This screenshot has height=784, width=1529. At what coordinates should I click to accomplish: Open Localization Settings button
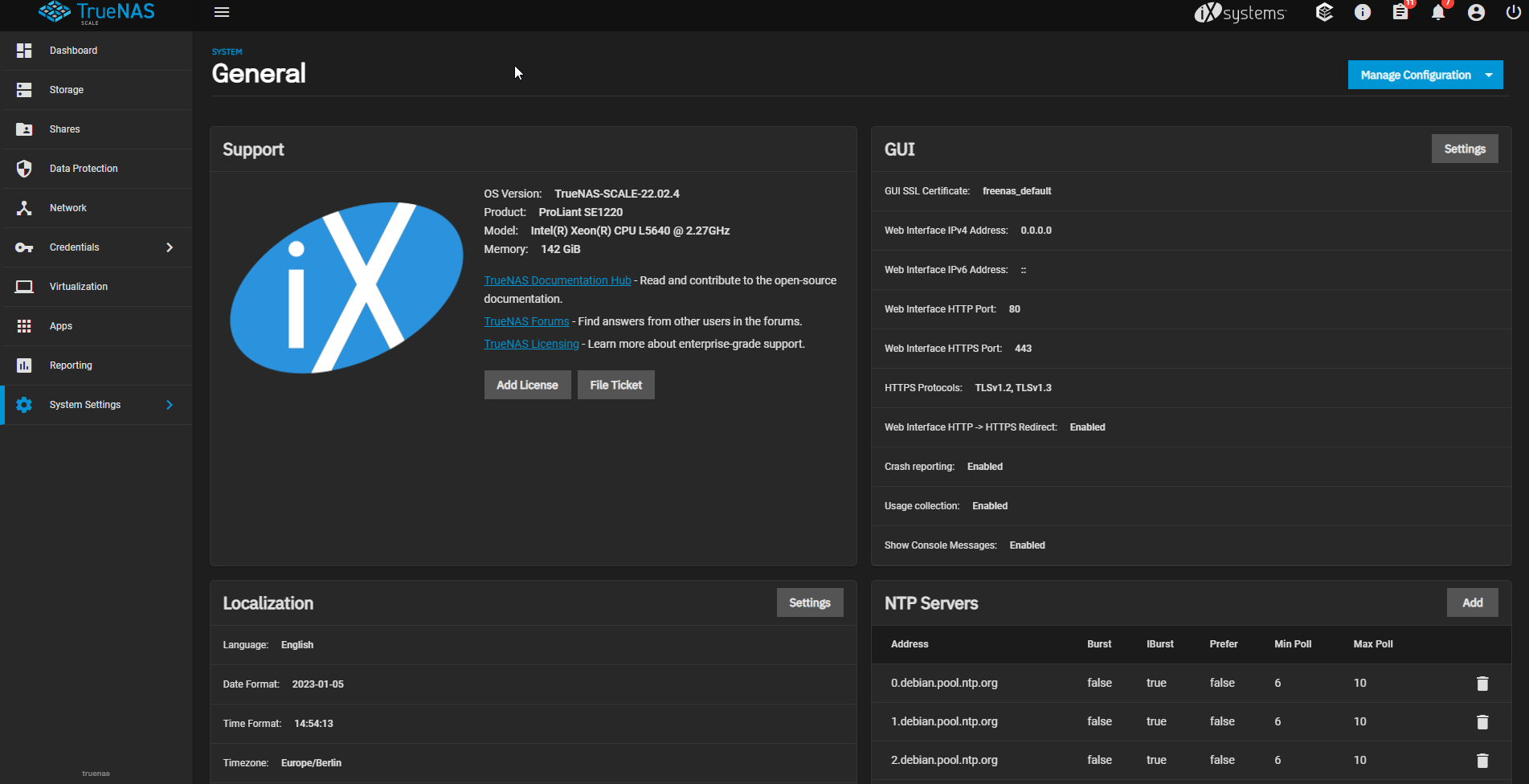point(810,602)
